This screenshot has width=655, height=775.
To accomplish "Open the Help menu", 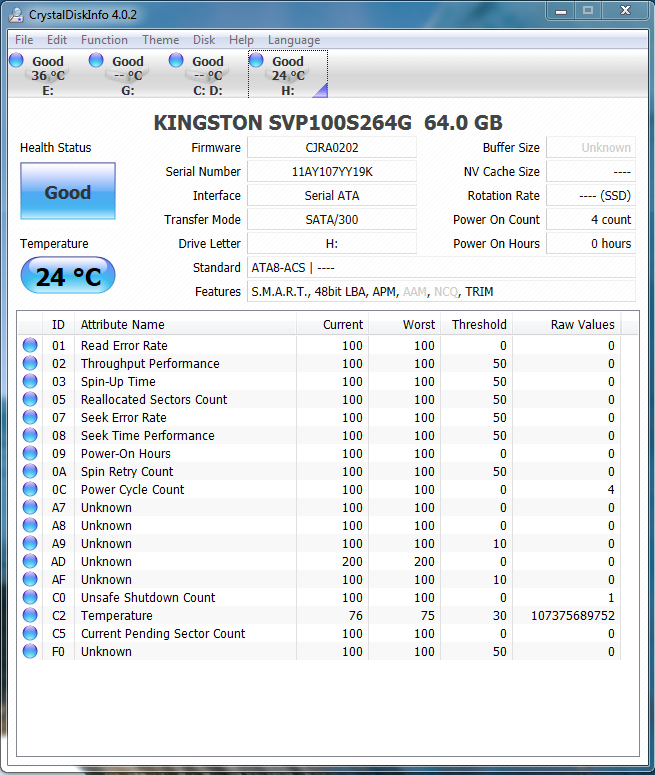I will tap(241, 40).
